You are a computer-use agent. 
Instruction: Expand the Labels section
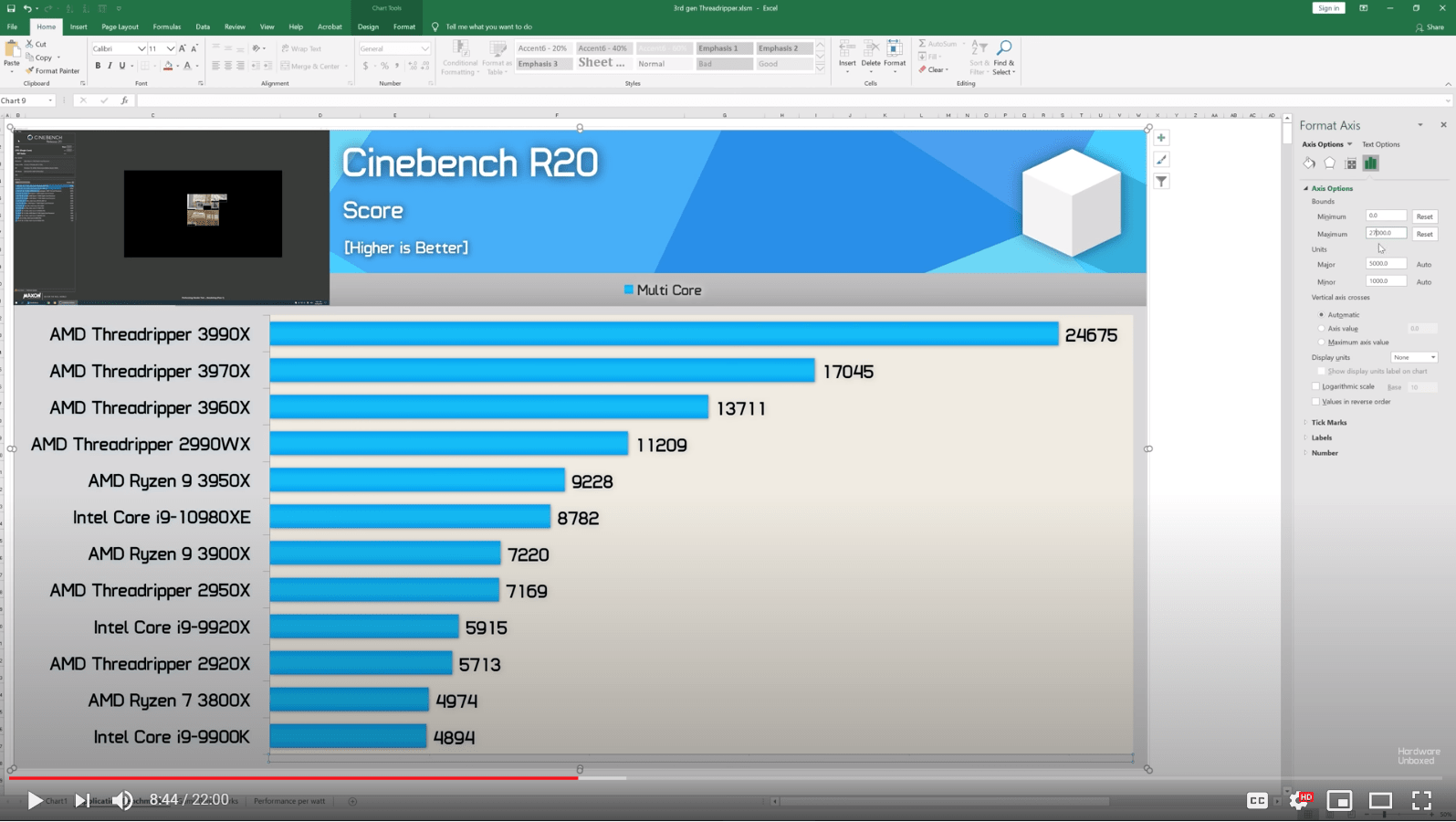(1321, 437)
